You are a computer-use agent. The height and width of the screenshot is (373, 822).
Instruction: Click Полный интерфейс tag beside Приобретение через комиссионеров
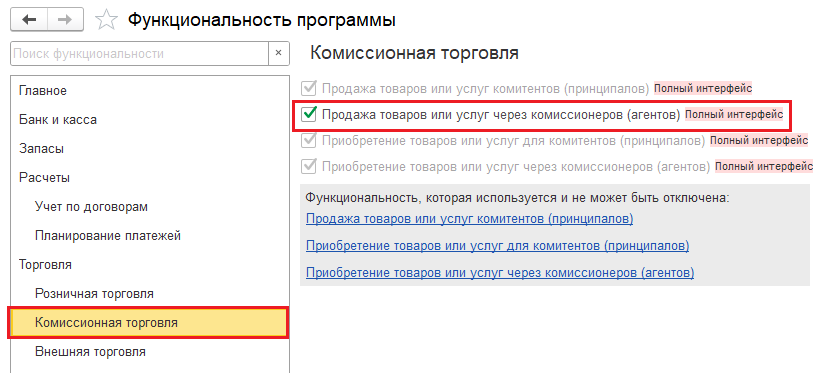tap(764, 167)
